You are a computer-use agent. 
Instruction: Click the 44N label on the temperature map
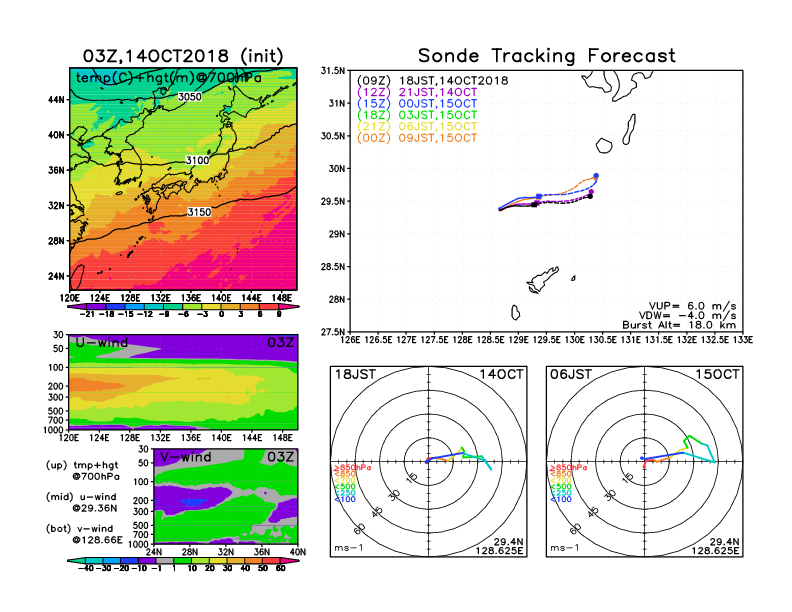pos(56,100)
